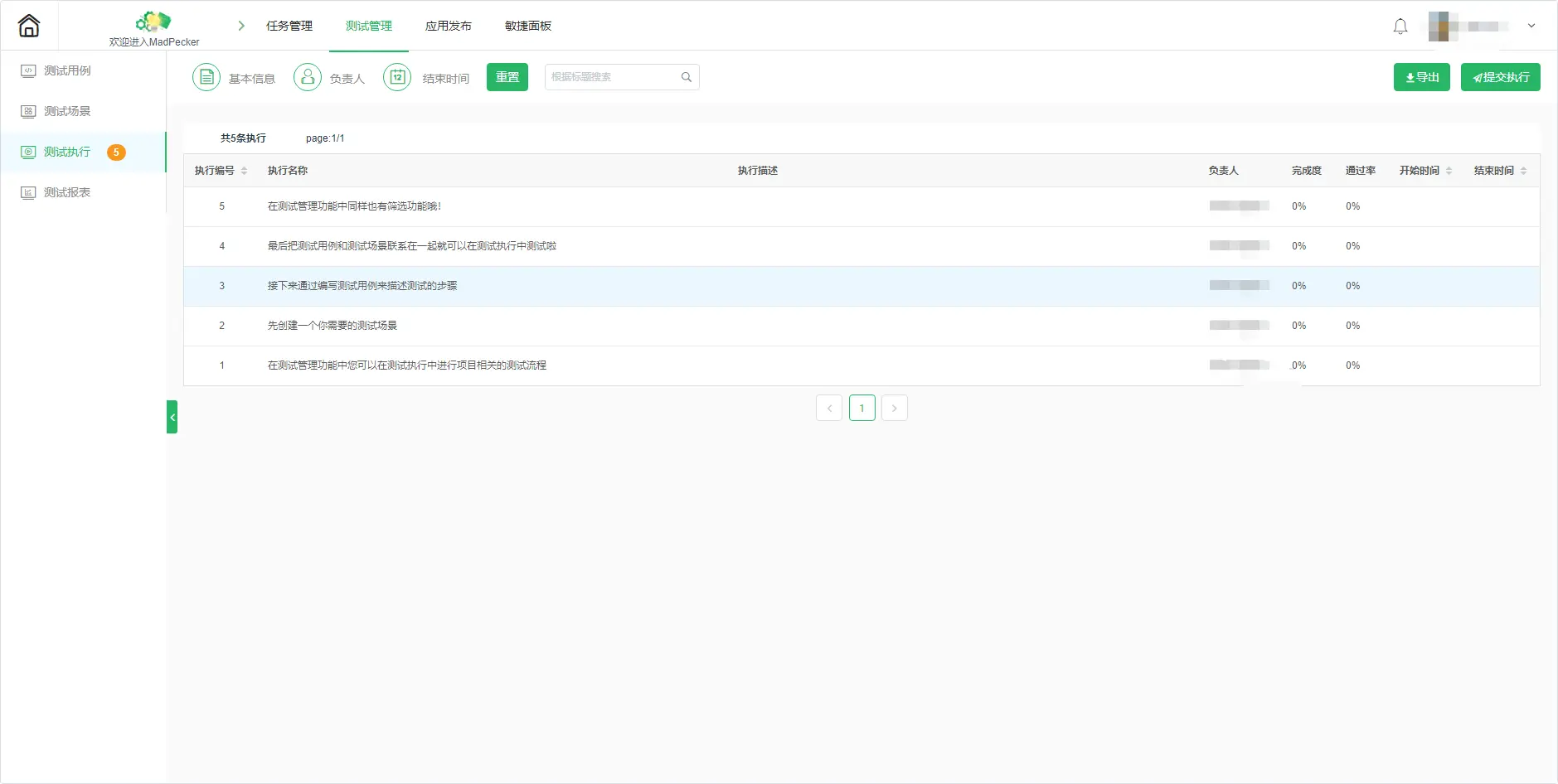Open the 敏捷面板 tab
Viewport: 1558px width, 784px height.
pos(528,26)
